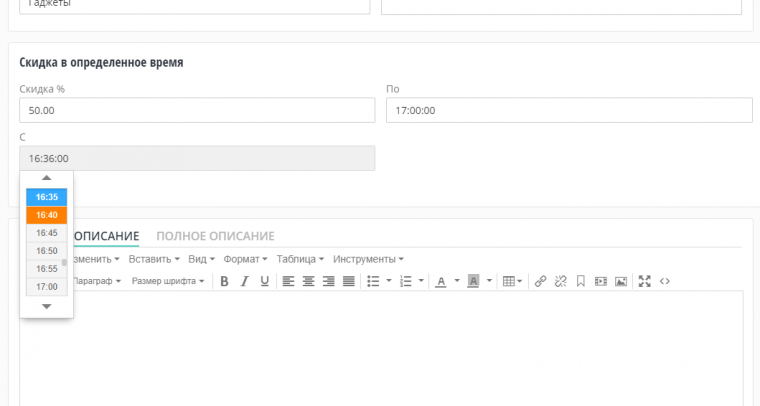Click the Скидка % input field
Screen dimensions: 760x406
[196, 110]
